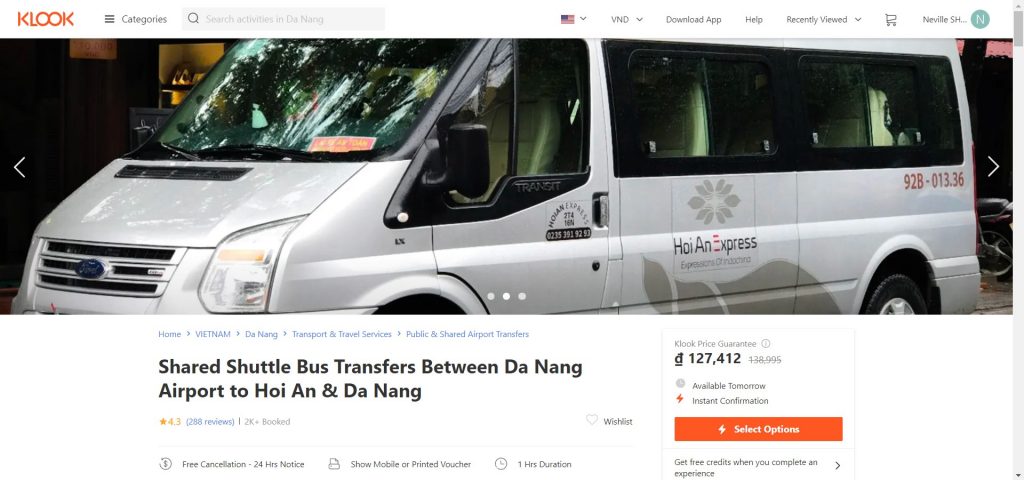Open the VND currency dropdown
1024x480 pixels.
pyautogui.click(x=627, y=20)
